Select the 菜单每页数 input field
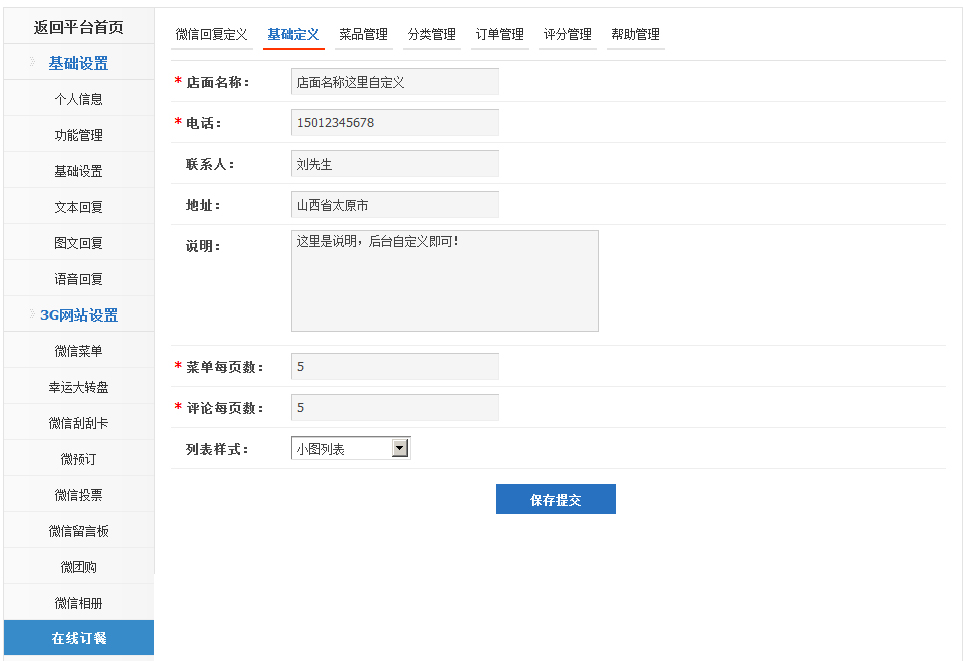 394,367
